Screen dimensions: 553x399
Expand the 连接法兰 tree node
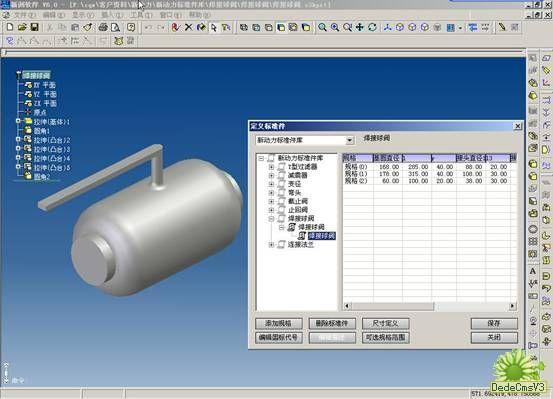pos(271,244)
